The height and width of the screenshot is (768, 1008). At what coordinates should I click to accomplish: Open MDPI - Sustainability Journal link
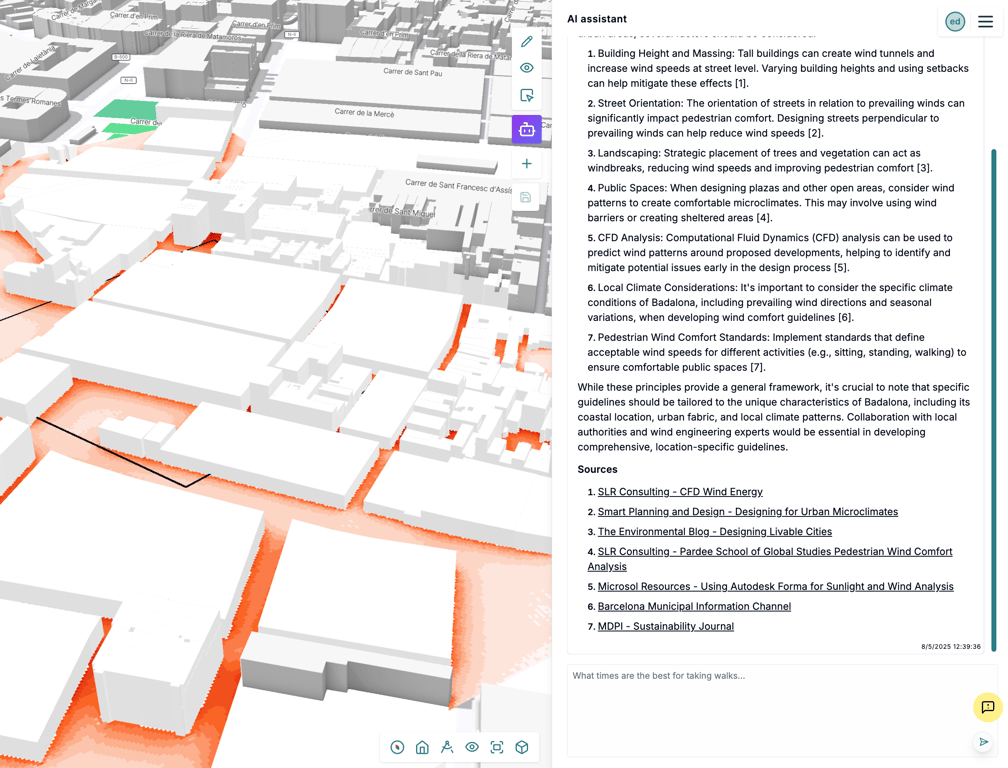(665, 626)
